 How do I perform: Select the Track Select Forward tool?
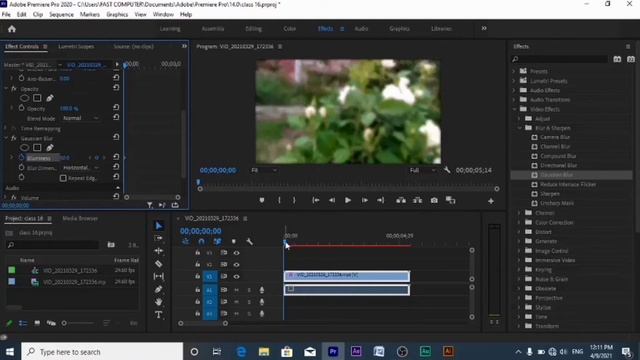click(159, 238)
